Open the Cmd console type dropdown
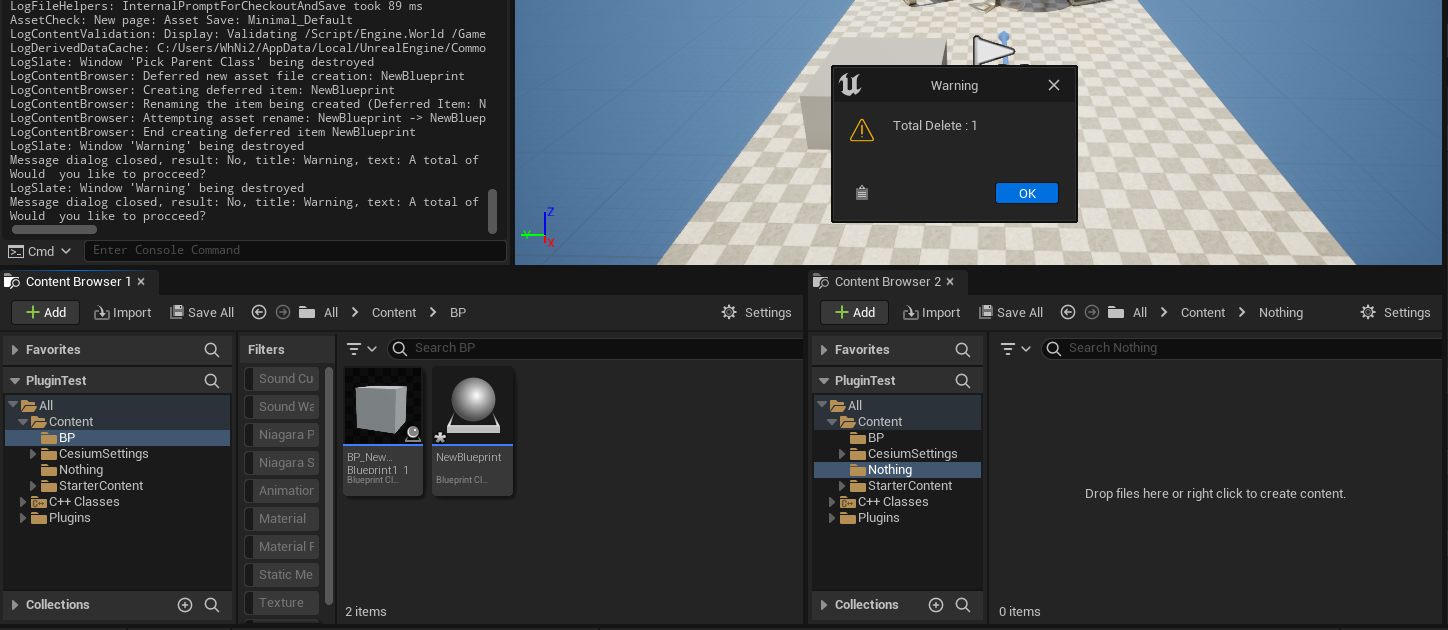The width and height of the screenshot is (1448, 630). tap(40, 251)
